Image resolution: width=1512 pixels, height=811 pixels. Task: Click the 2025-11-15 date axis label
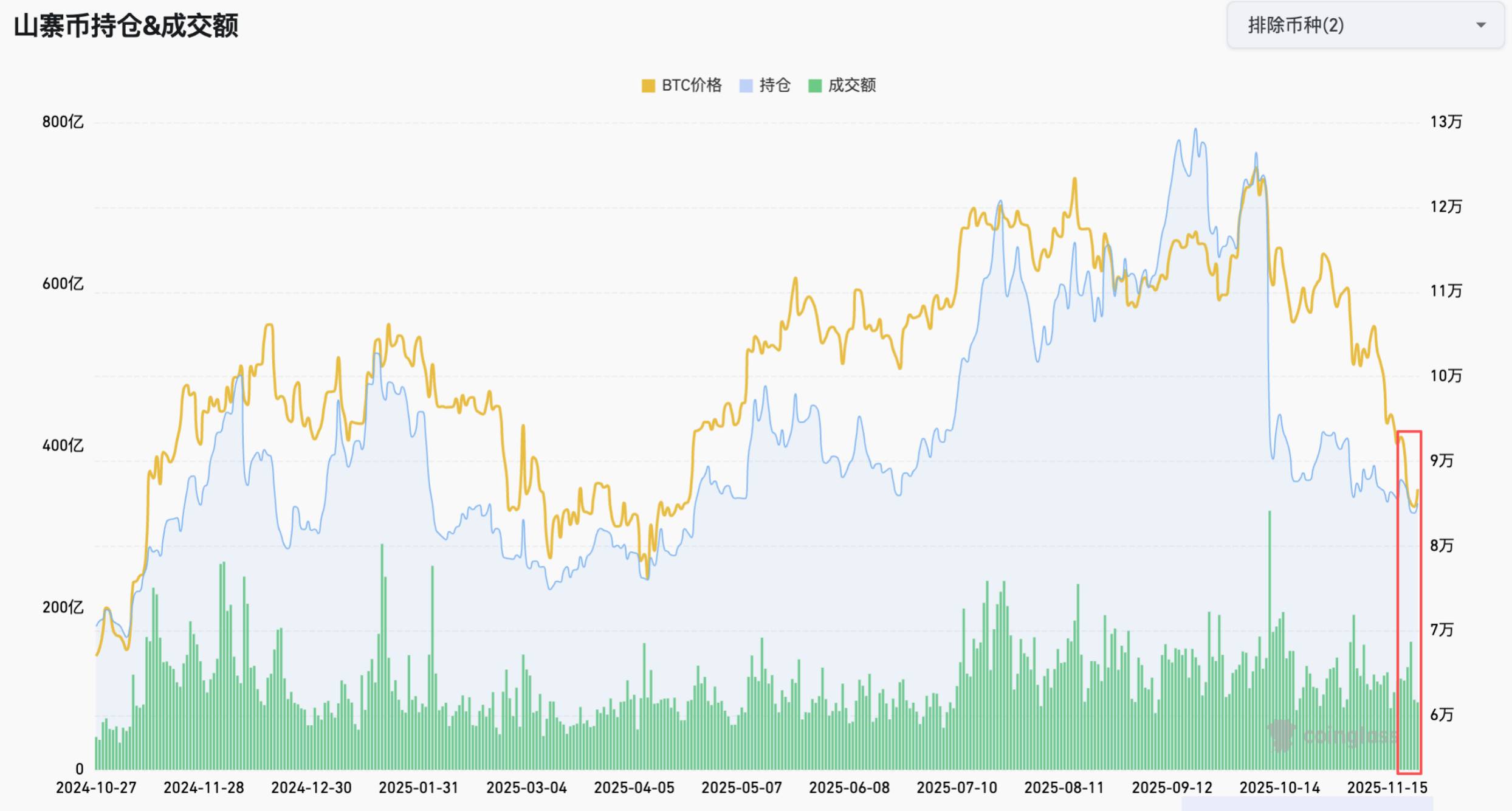[1387, 788]
